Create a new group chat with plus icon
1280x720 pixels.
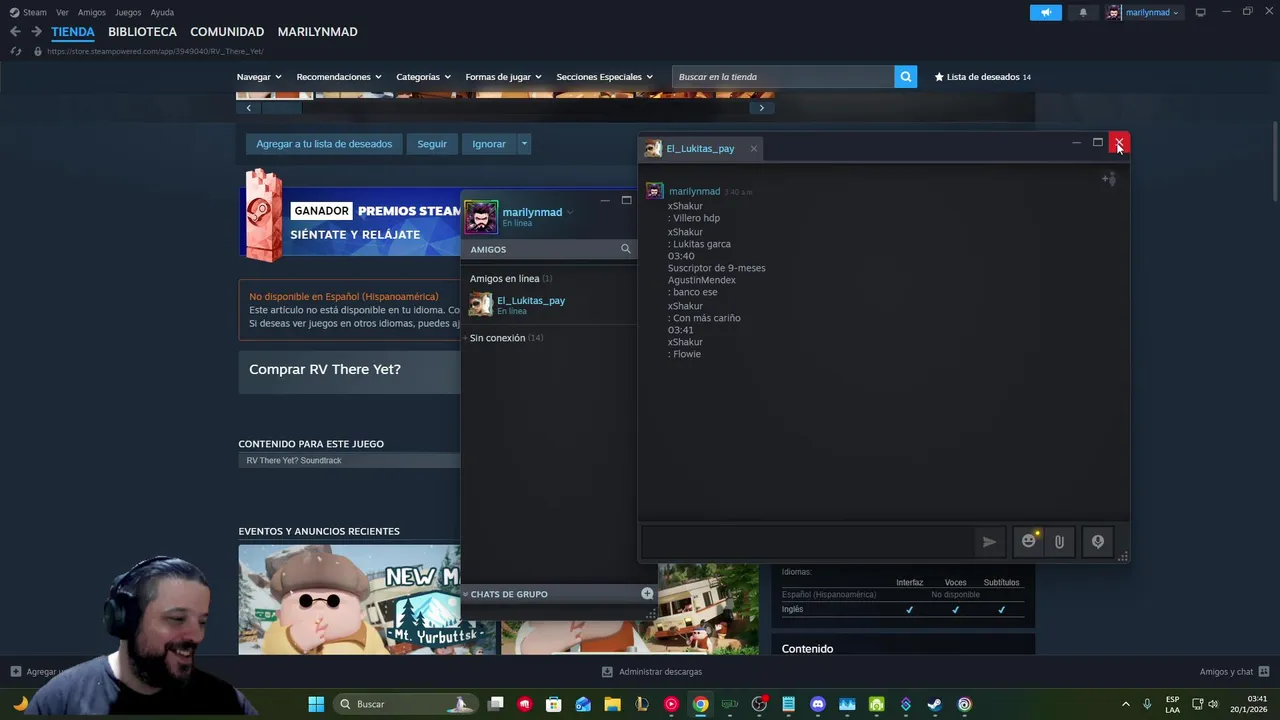click(647, 594)
